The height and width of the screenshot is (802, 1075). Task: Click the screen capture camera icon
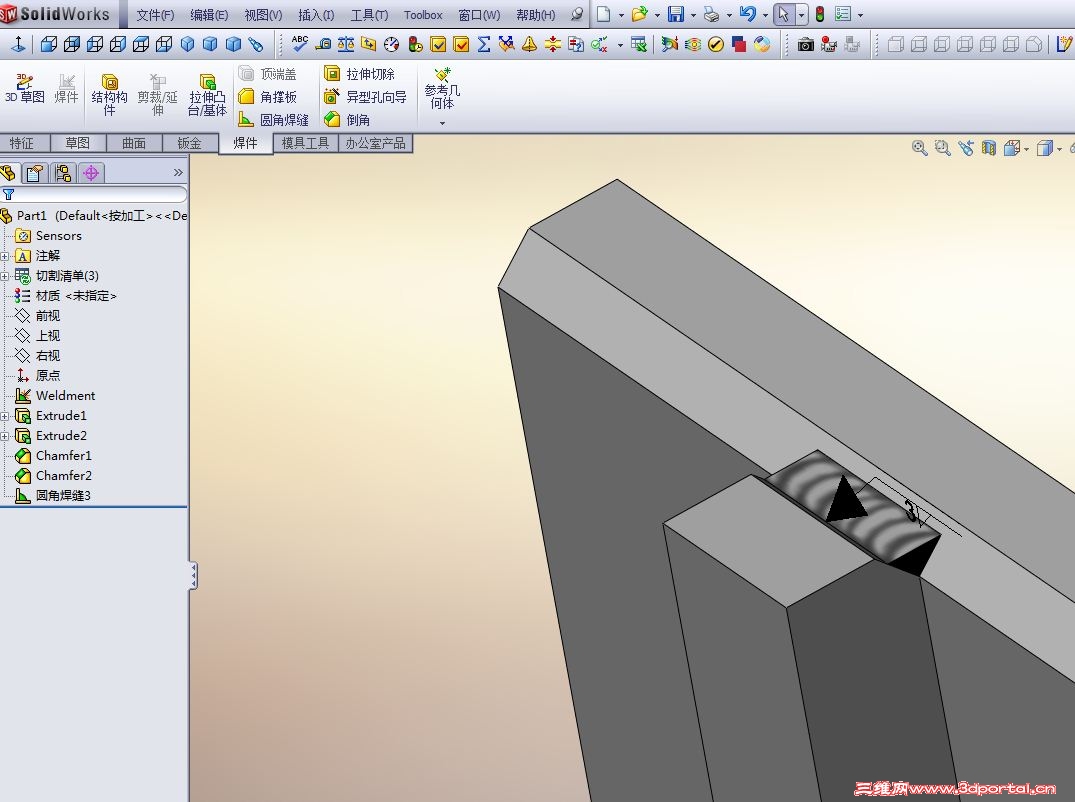click(806, 45)
